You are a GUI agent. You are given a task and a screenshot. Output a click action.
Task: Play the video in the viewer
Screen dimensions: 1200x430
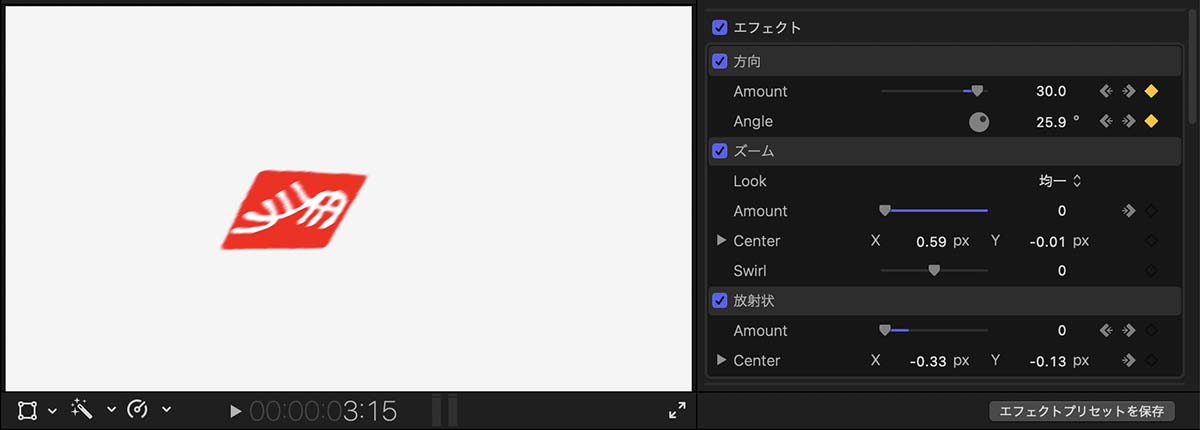[235, 411]
